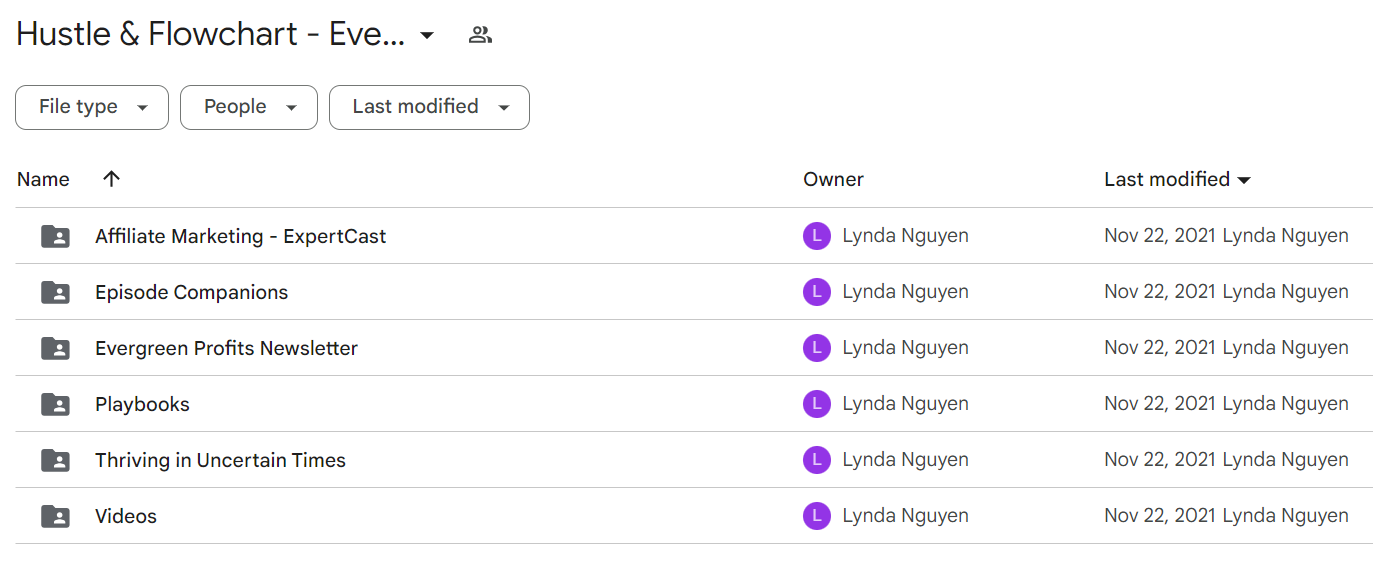1373x564 pixels.
Task: Sort by the Name column header
Action: (x=43, y=180)
